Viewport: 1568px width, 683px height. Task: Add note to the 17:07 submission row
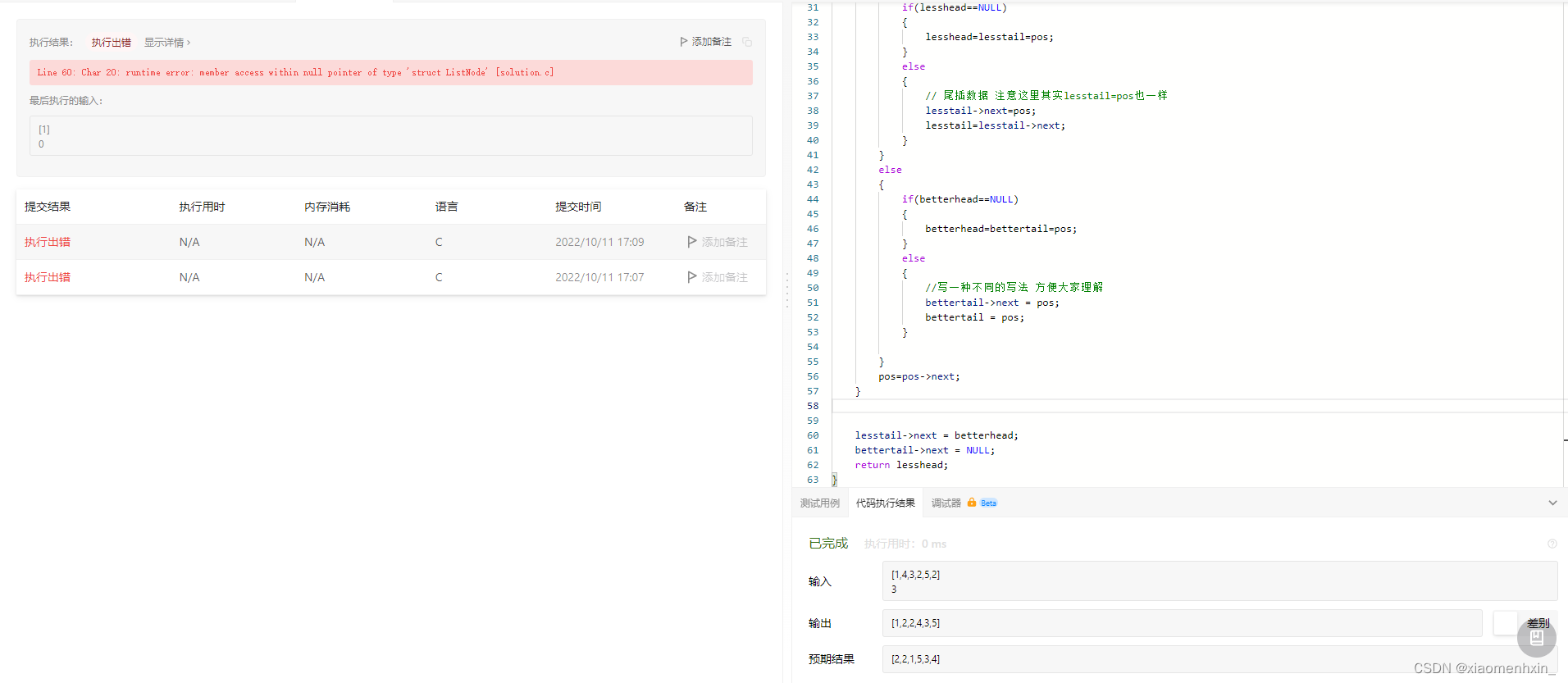pos(718,277)
